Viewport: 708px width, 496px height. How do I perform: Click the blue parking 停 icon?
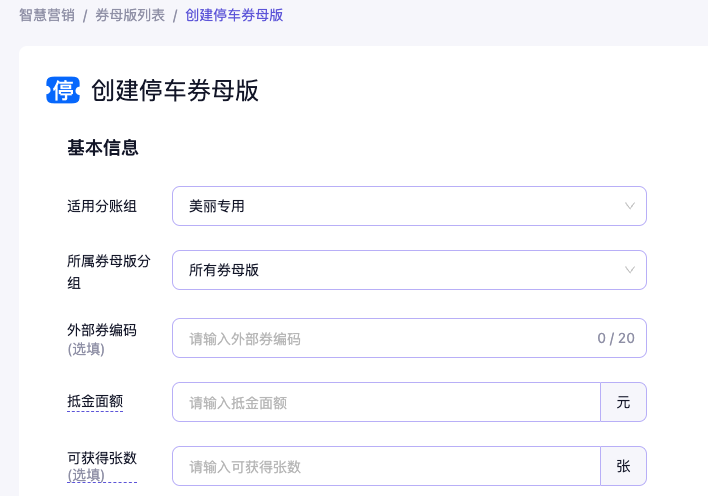[62, 90]
